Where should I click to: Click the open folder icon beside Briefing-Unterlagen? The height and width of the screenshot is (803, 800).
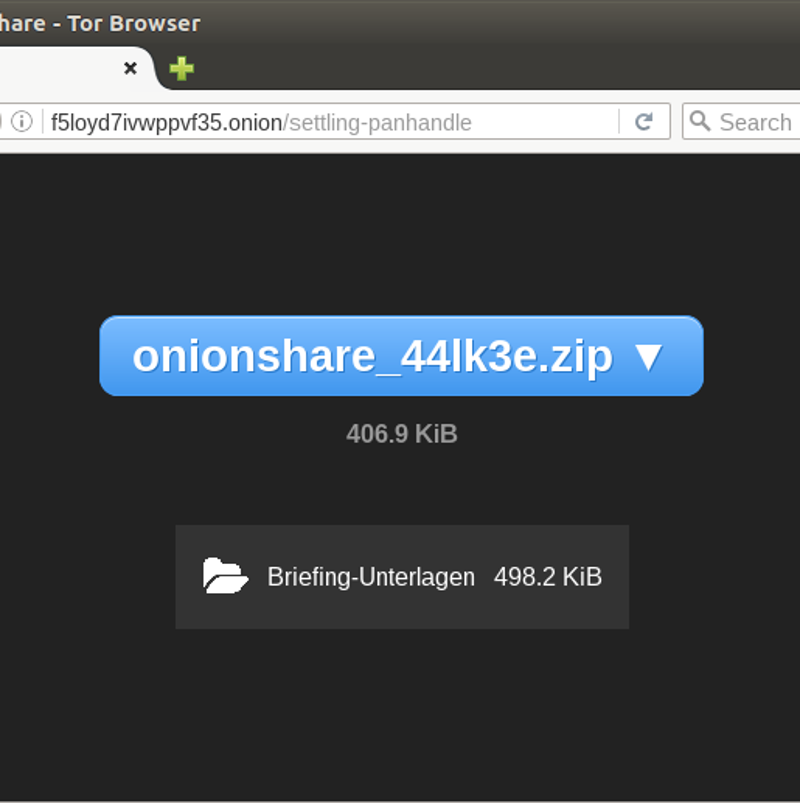[x=225, y=576]
